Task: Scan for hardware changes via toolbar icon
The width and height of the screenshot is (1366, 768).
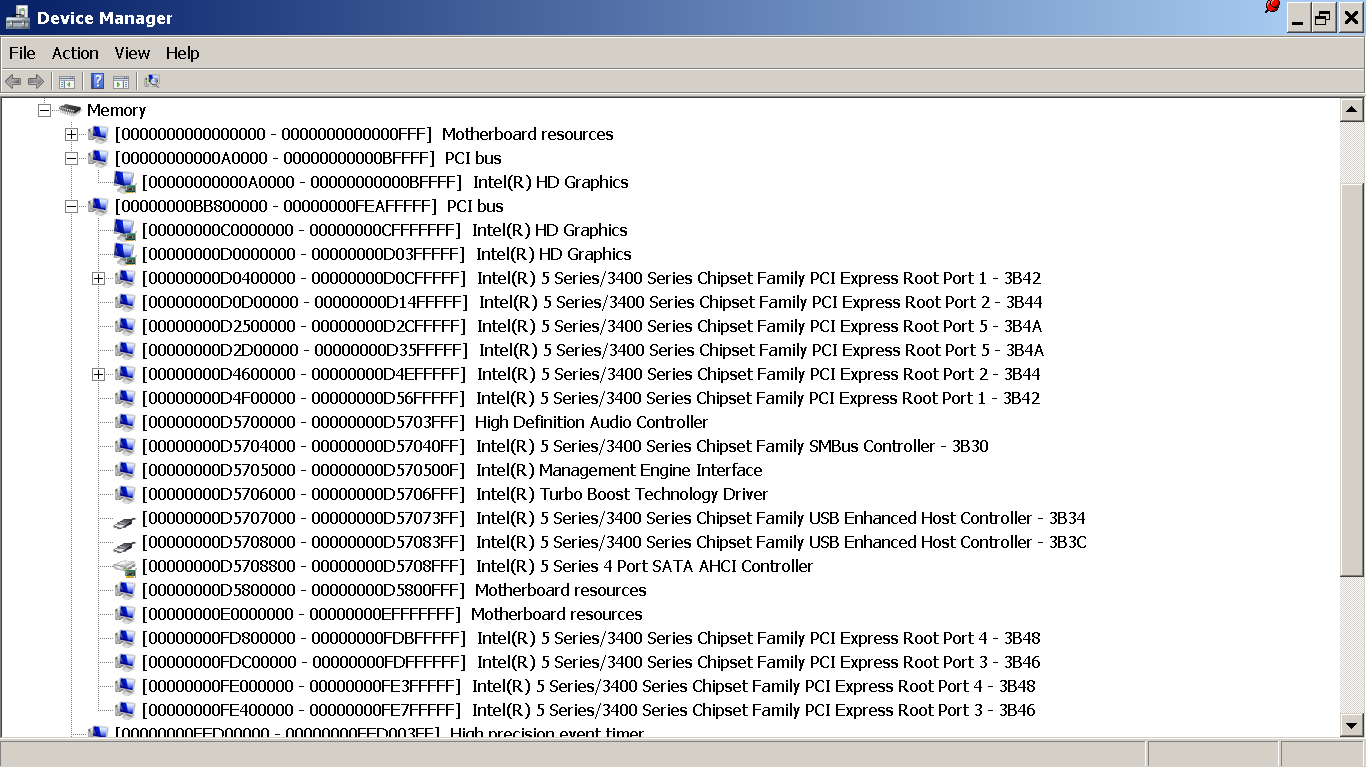Action: [x=152, y=81]
